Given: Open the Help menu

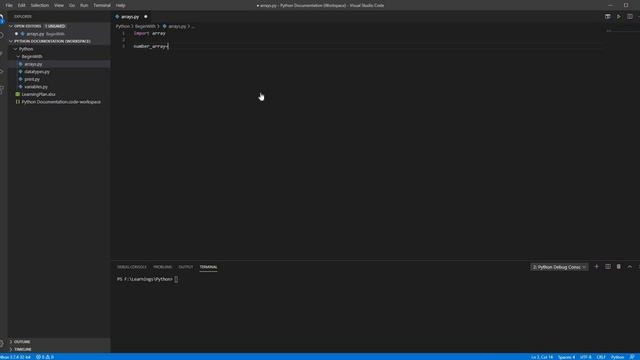Looking at the screenshot, I should click(120, 5).
